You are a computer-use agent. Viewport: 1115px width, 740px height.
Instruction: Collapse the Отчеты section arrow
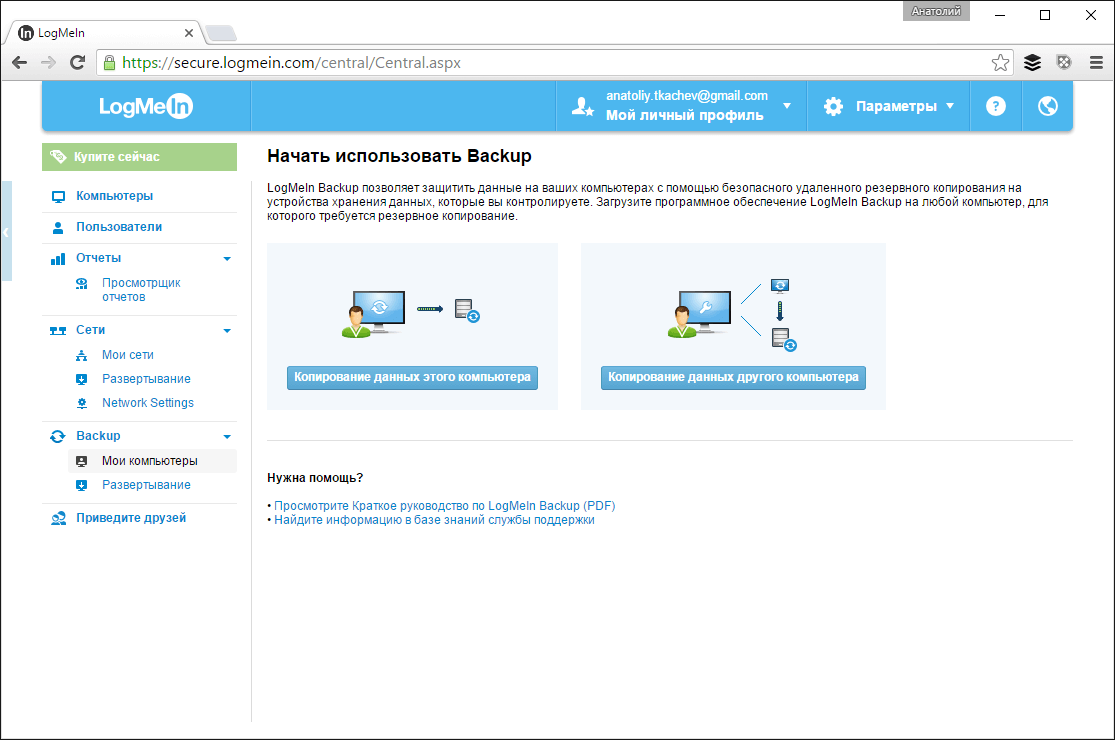[227, 259]
